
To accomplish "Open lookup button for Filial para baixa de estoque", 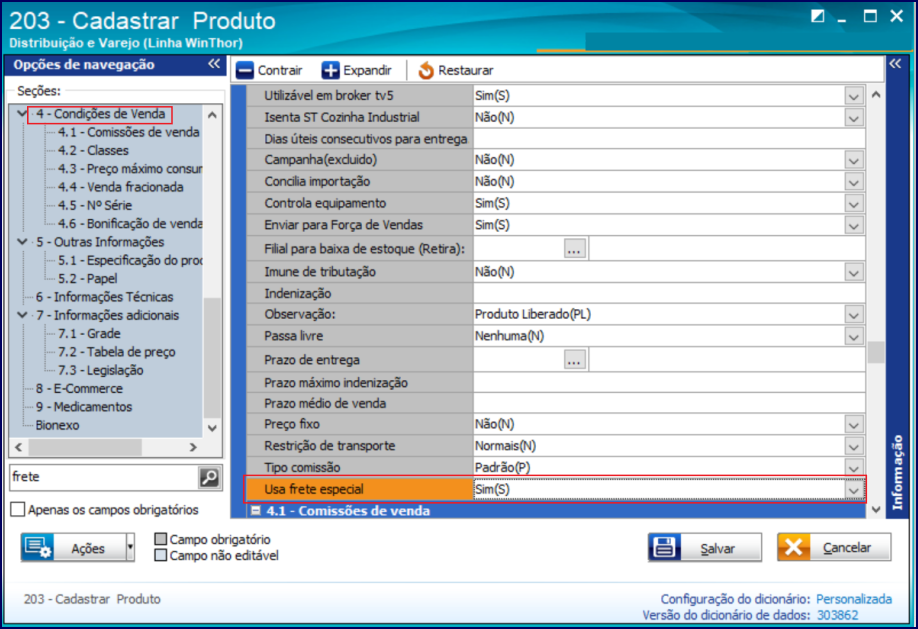I will point(574,249).
